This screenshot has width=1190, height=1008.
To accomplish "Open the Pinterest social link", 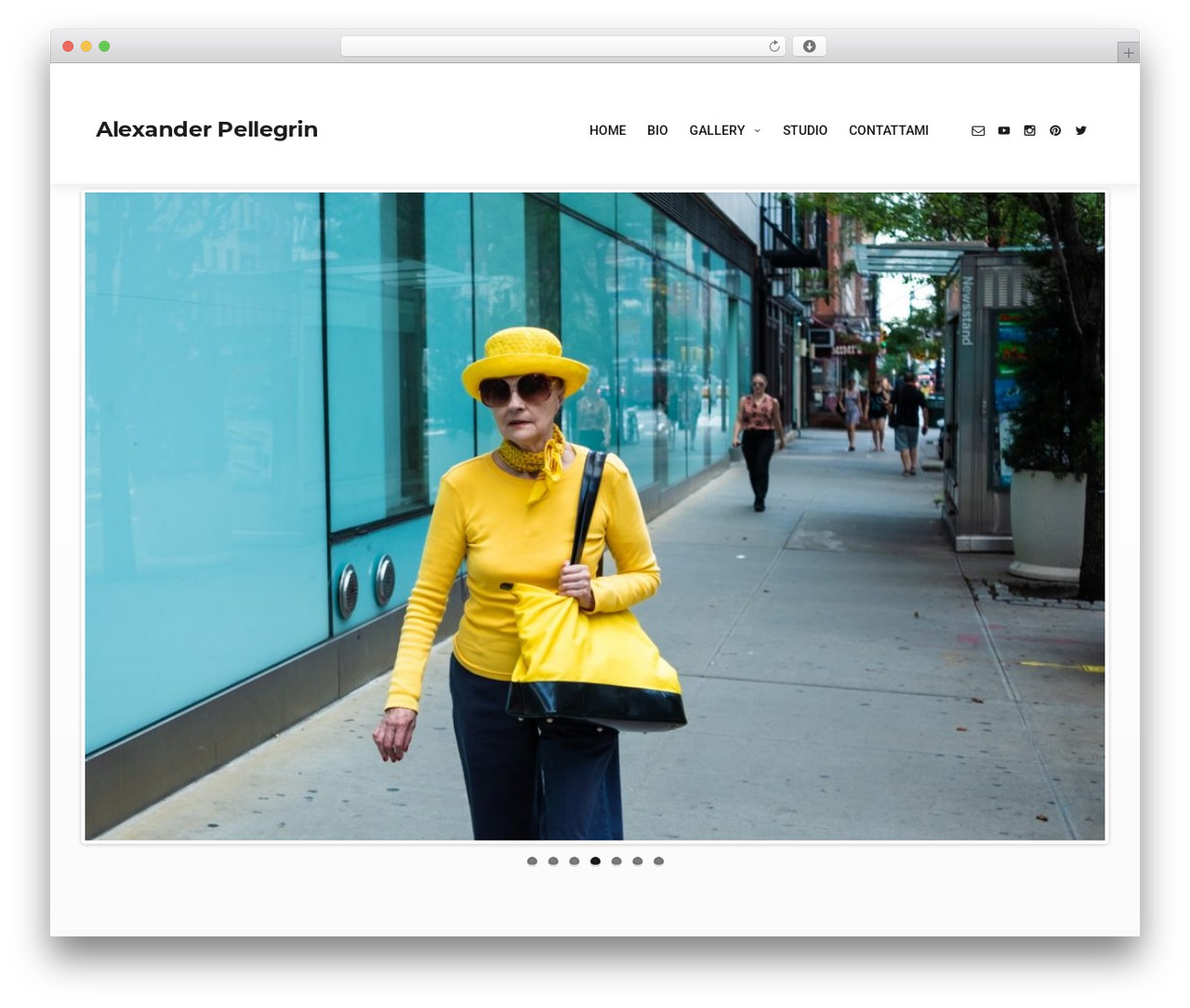I will 1055,131.
